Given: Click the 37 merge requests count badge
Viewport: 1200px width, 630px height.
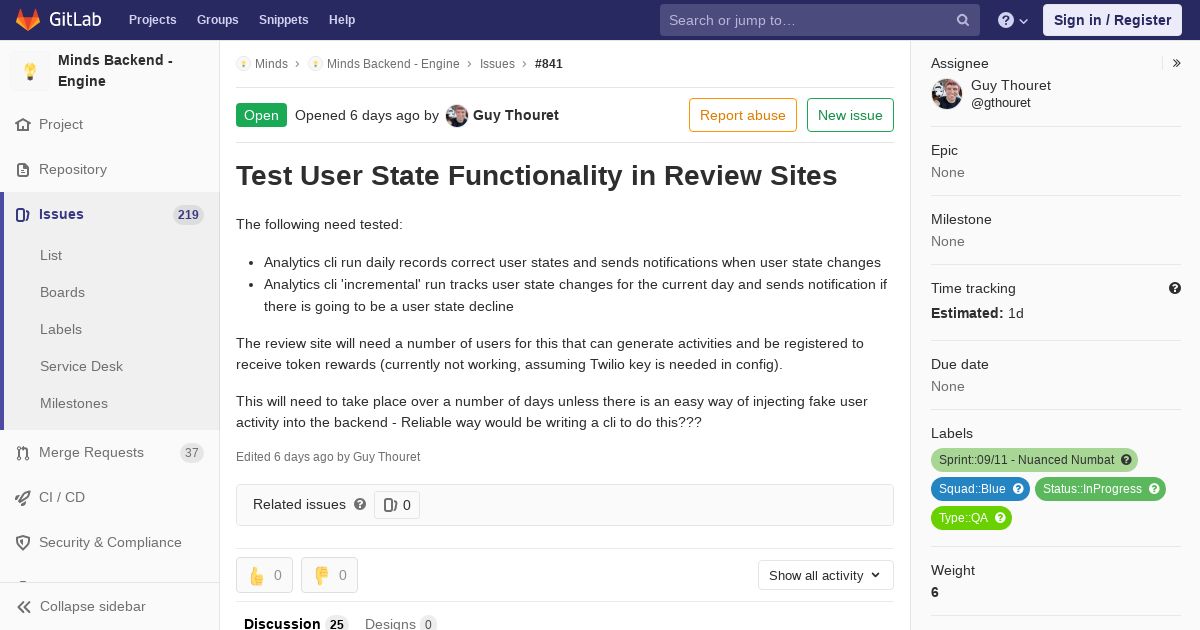Looking at the screenshot, I should 192,453.
